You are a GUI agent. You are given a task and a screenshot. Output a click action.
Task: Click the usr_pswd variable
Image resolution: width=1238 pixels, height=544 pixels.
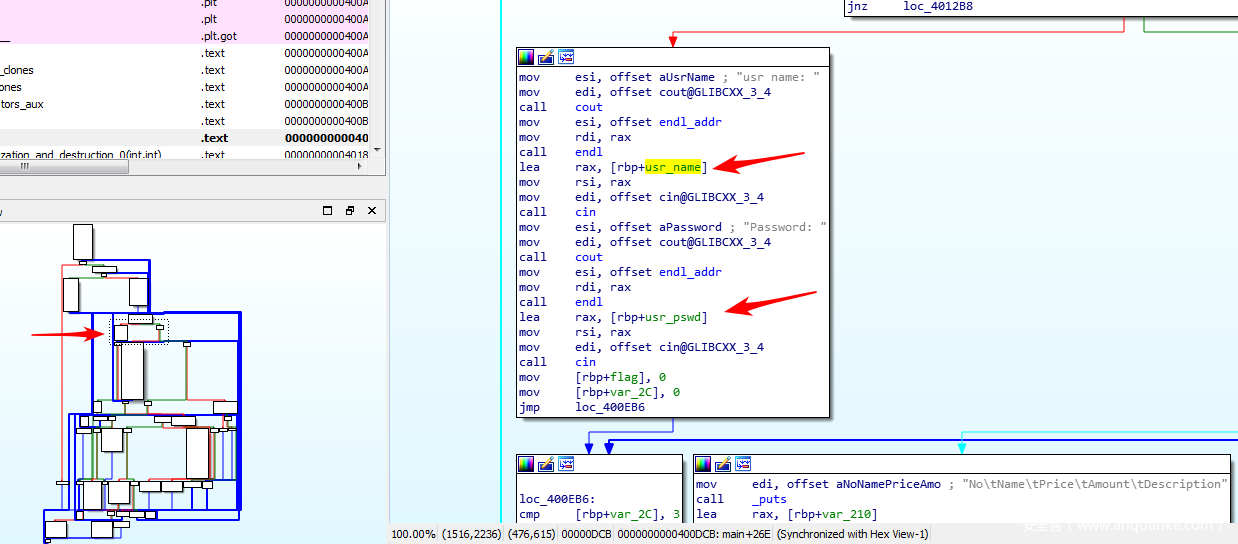(x=673, y=317)
